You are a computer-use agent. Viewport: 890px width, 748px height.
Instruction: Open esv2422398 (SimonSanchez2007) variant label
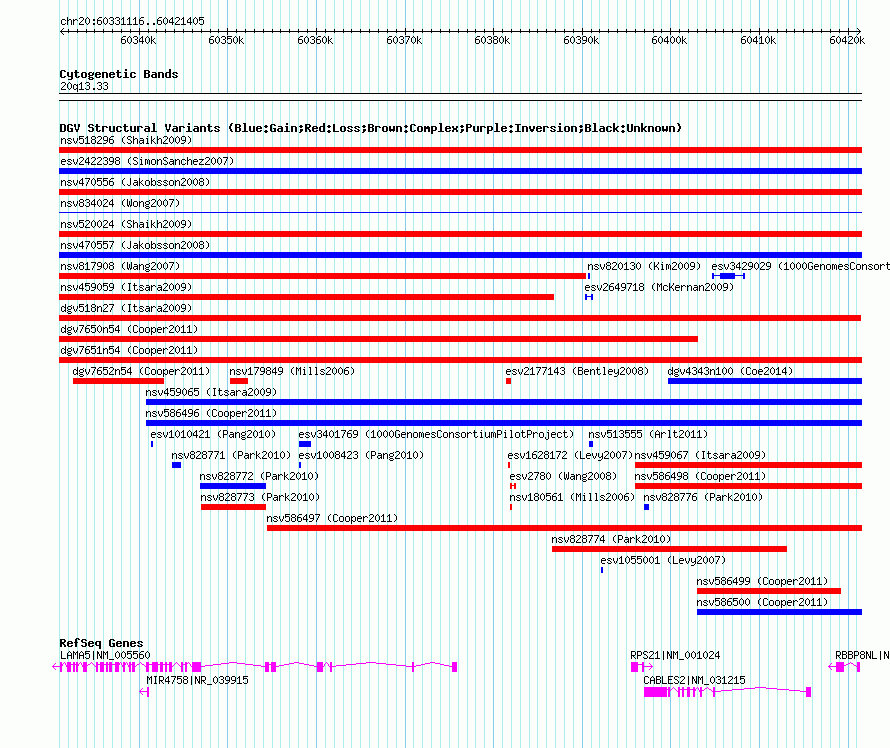[x=147, y=161]
